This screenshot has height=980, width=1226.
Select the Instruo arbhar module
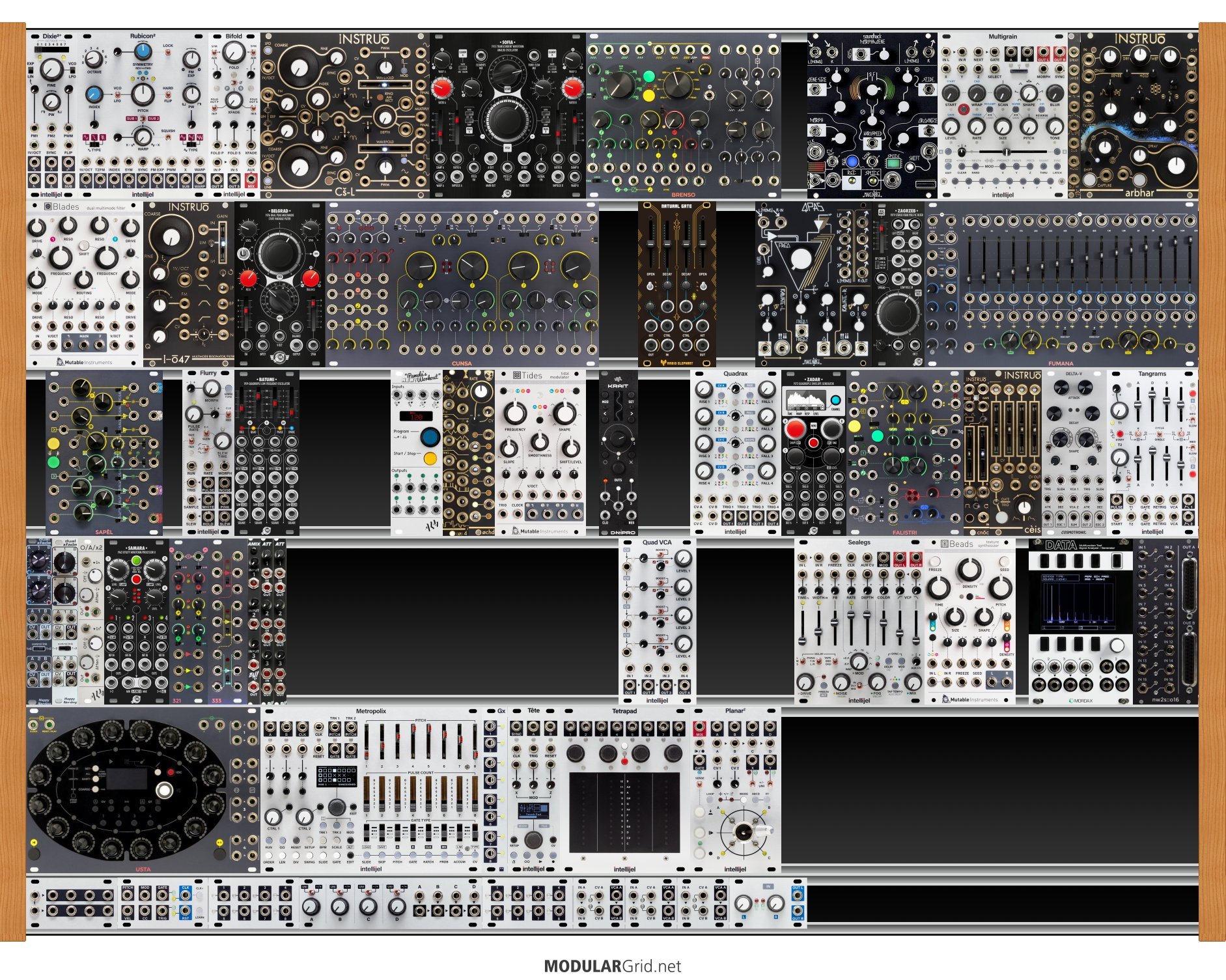click(x=1139, y=115)
